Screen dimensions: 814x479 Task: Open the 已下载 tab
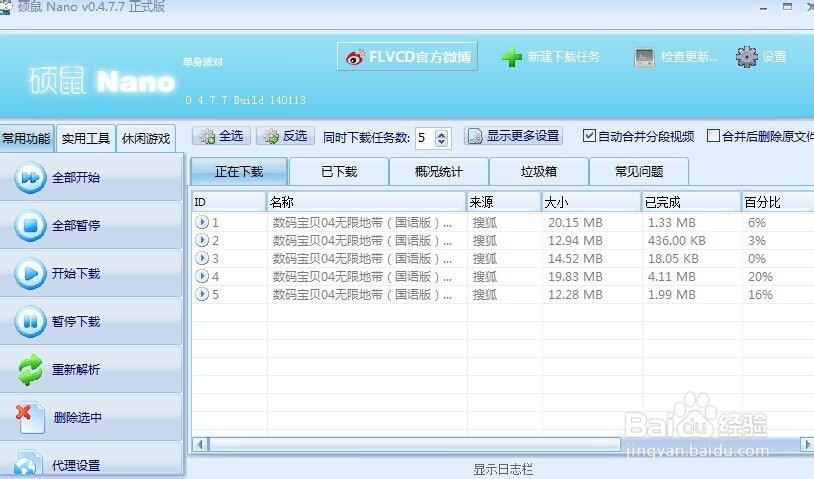339,172
